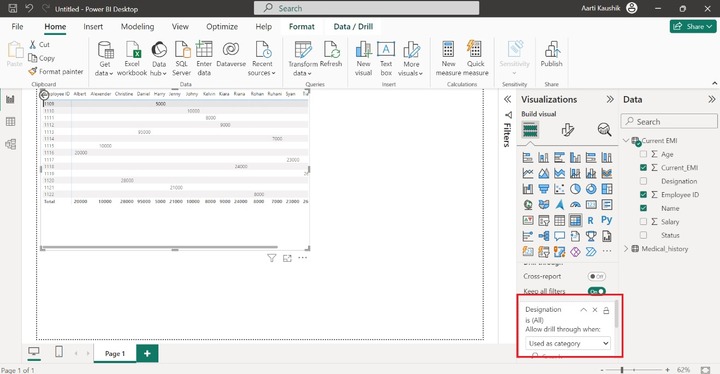Image resolution: width=720 pixels, height=374 pixels.
Task: Expand the Medical_history table
Action: [626, 249]
